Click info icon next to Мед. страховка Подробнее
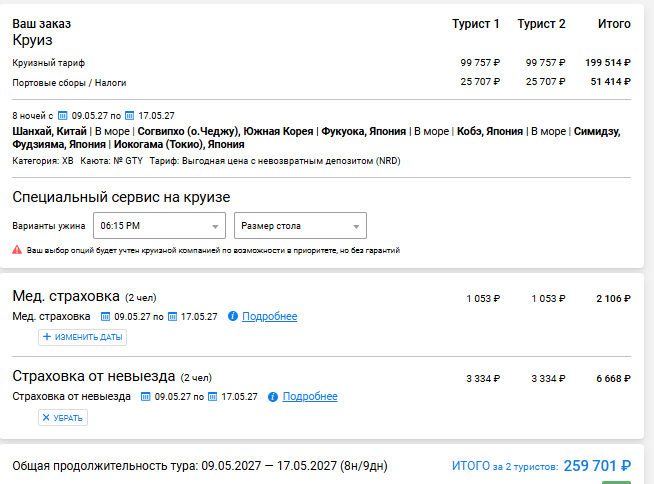 pyautogui.click(x=233, y=317)
